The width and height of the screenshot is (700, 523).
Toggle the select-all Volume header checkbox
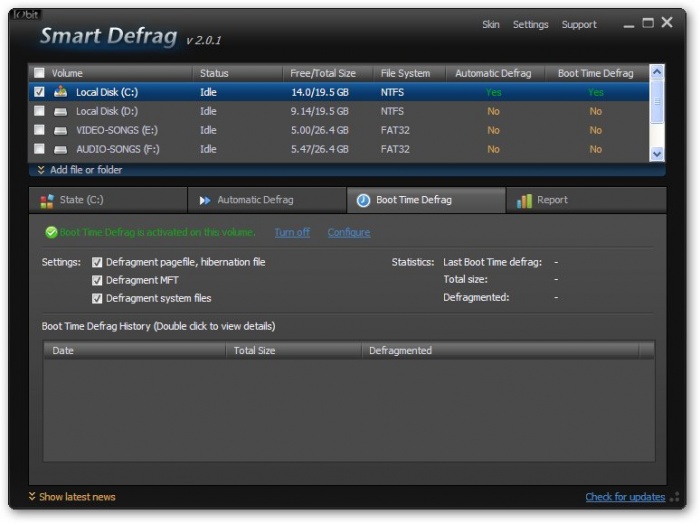tap(39, 73)
